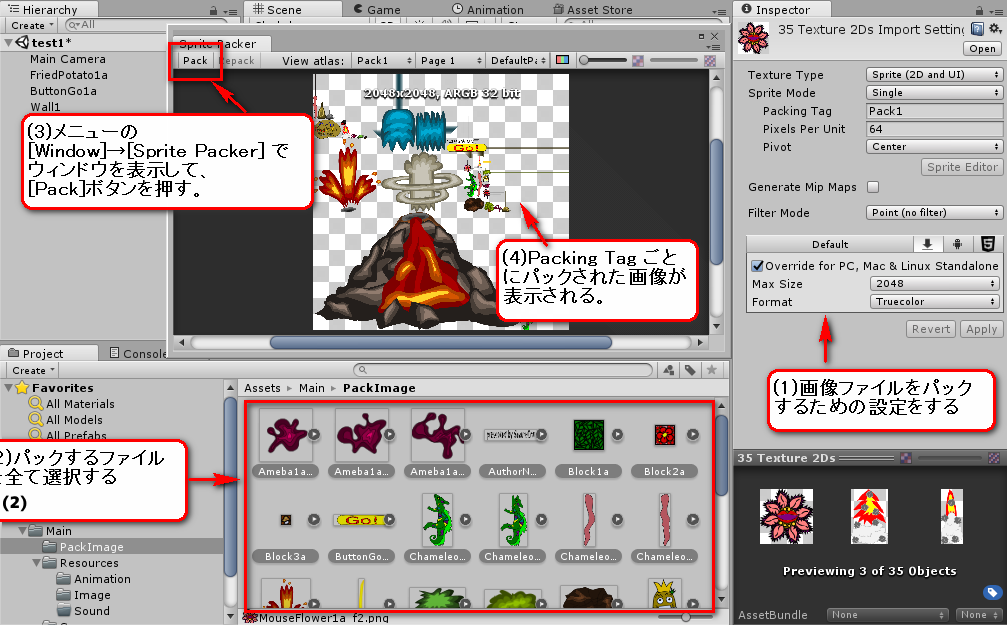Click the Standalone platform download icon
Screen dimensions: 1007x625
click(x=928, y=244)
